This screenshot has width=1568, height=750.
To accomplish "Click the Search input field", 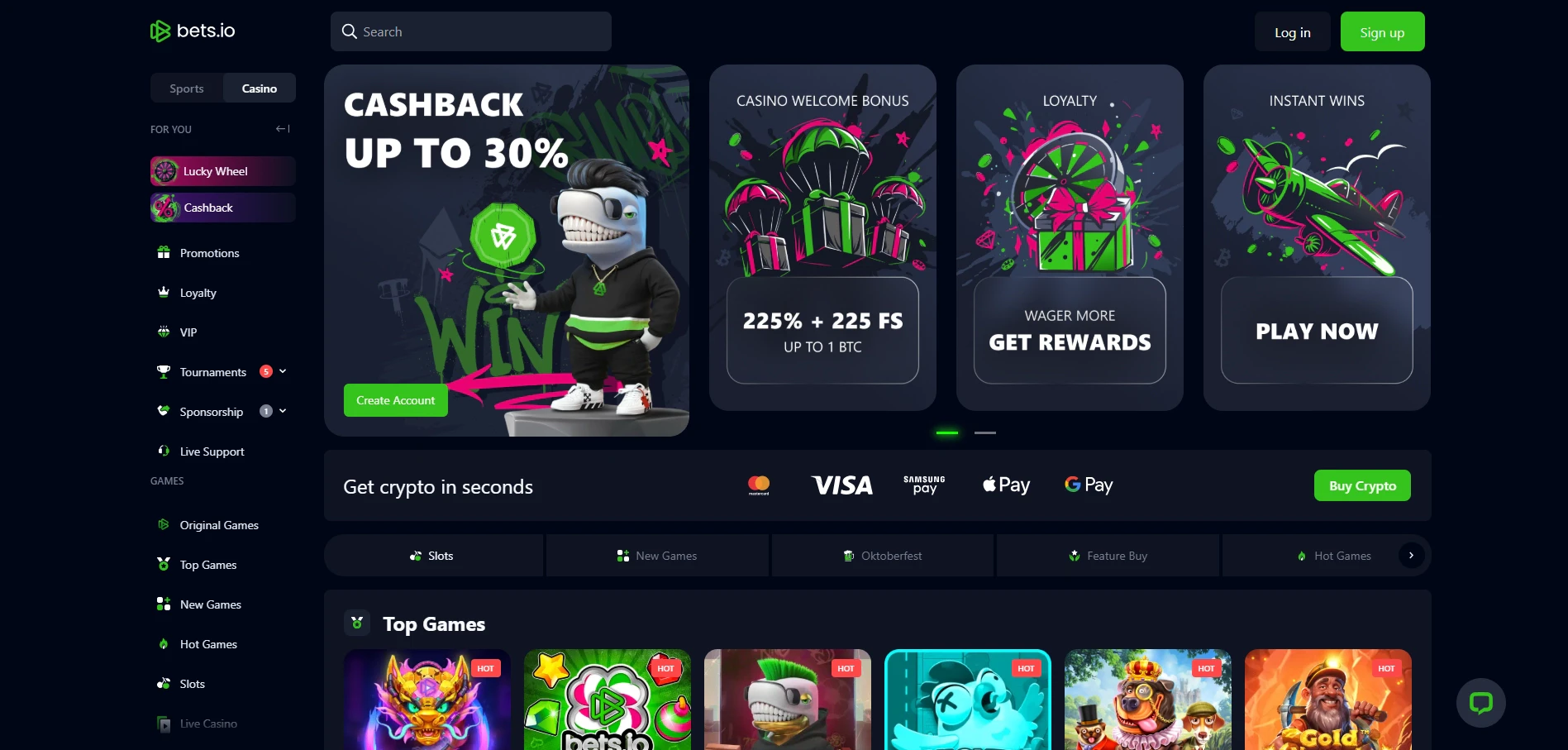I will pos(471,31).
